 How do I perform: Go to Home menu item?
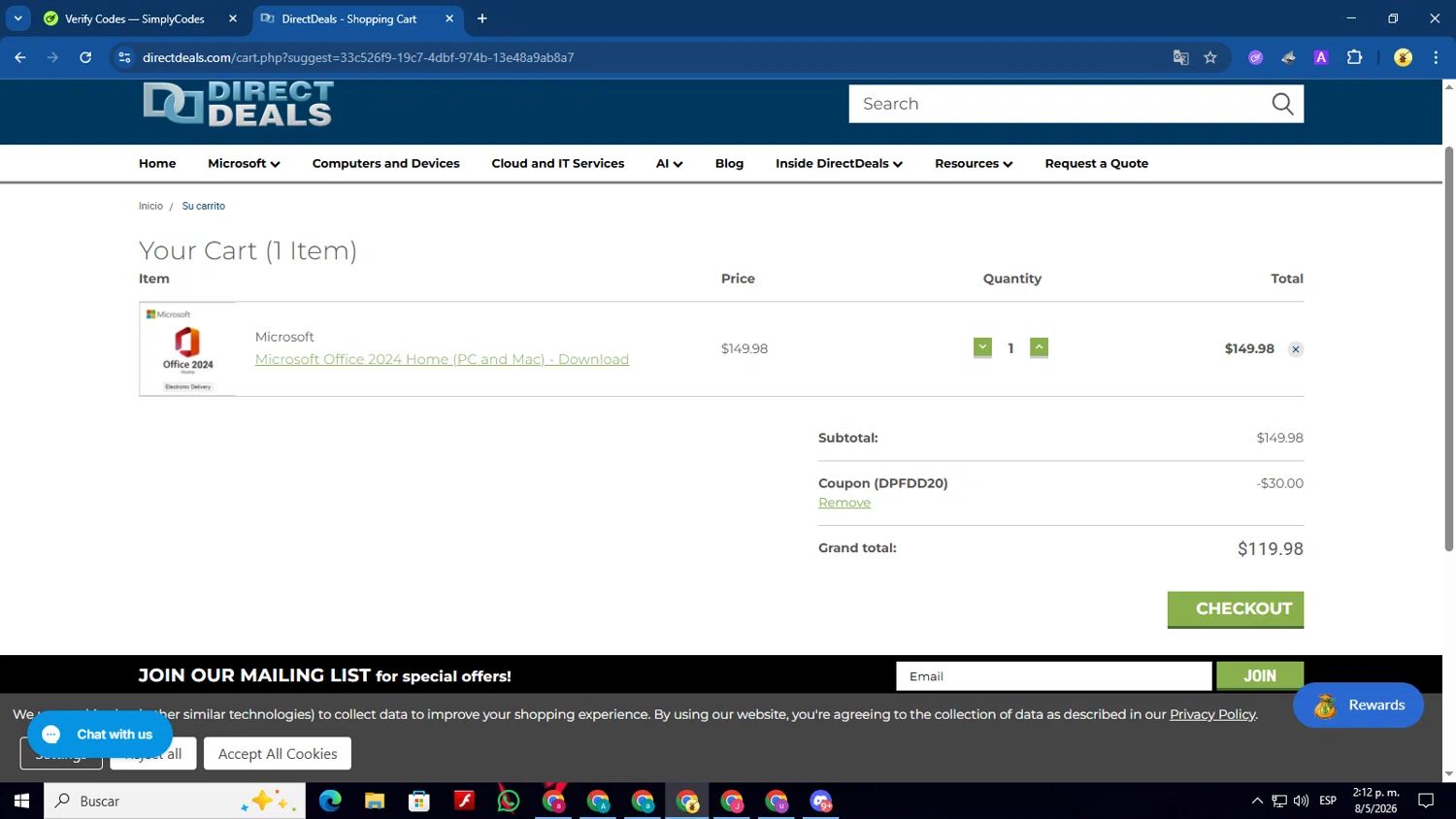pos(157,163)
